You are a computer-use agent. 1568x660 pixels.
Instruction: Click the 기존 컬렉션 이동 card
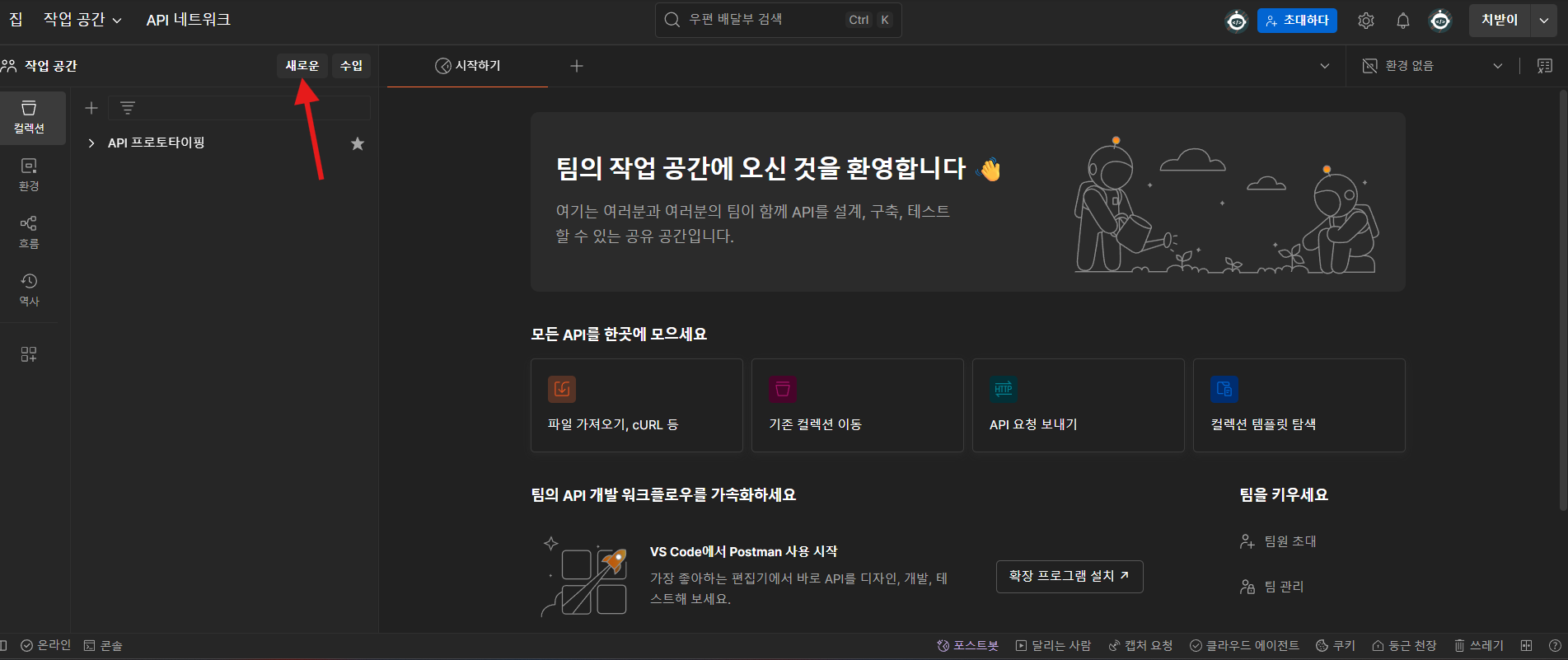858,405
